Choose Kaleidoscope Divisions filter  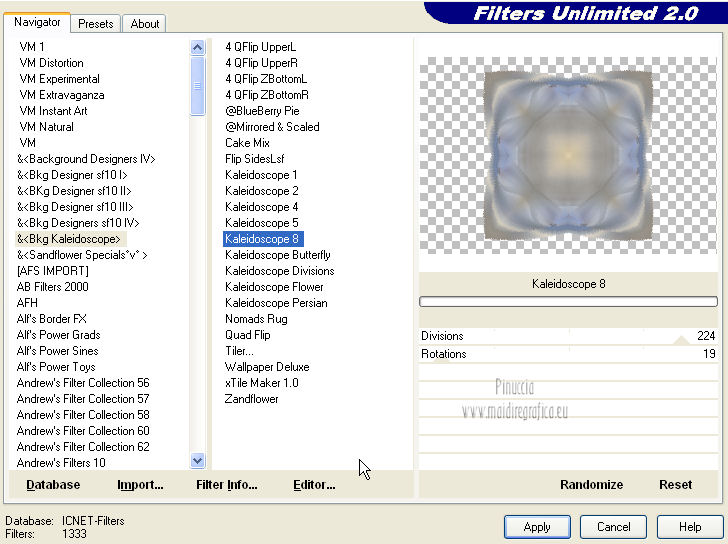coord(280,271)
